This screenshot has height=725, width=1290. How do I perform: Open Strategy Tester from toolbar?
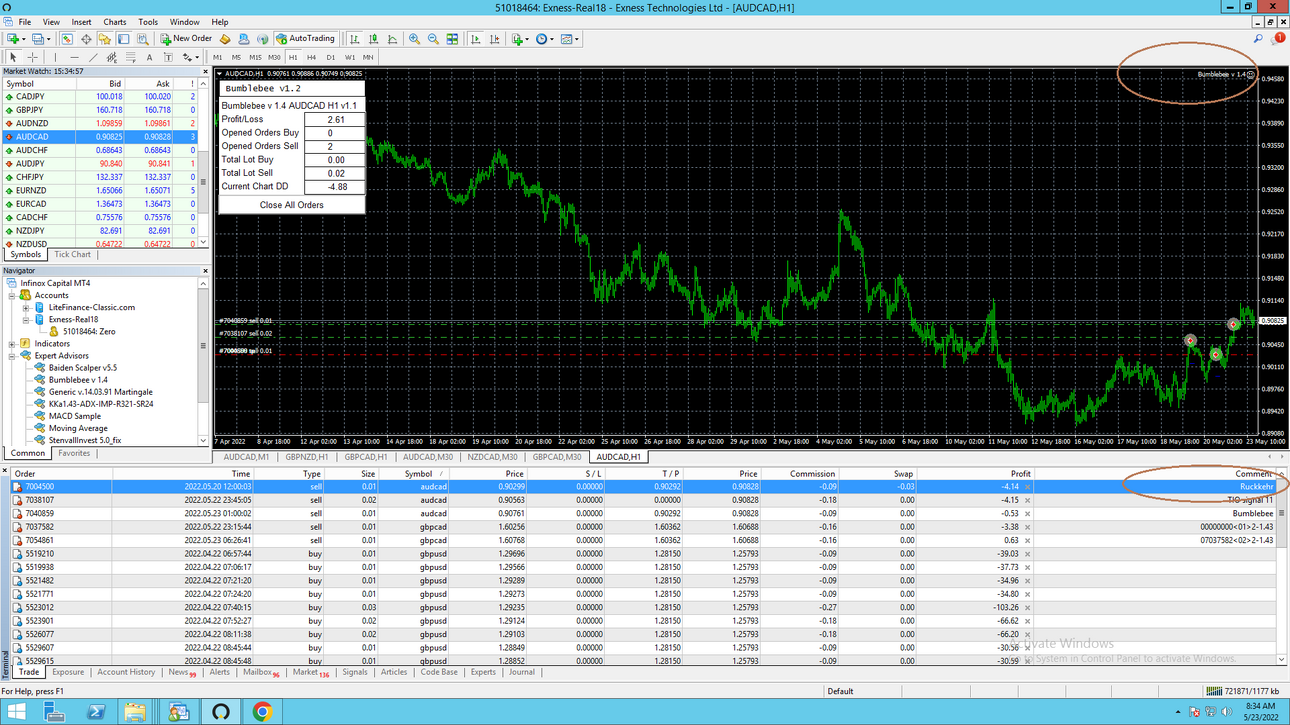coord(142,39)
